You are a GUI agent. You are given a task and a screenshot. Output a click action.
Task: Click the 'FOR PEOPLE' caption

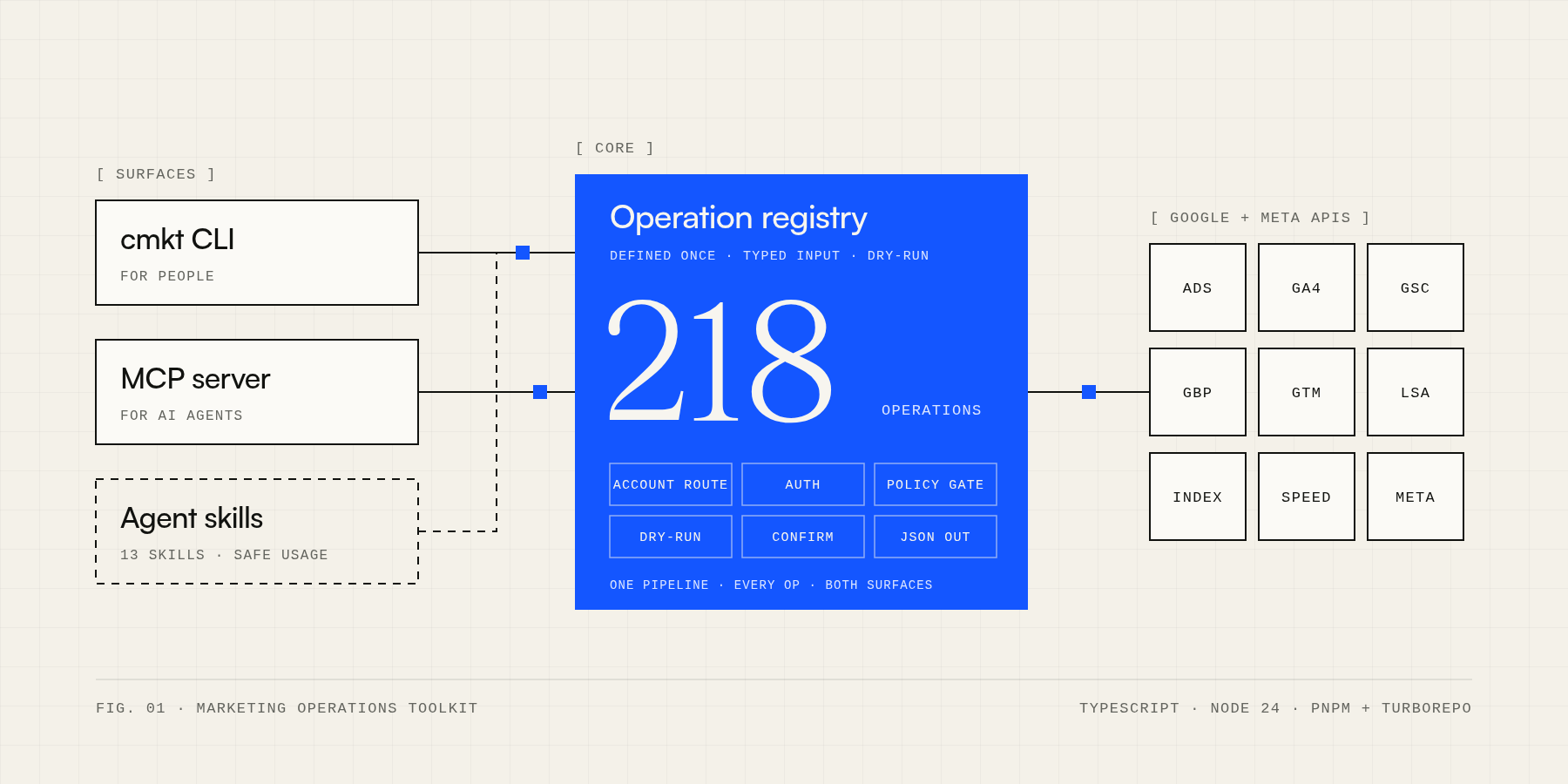click(167, 276)
